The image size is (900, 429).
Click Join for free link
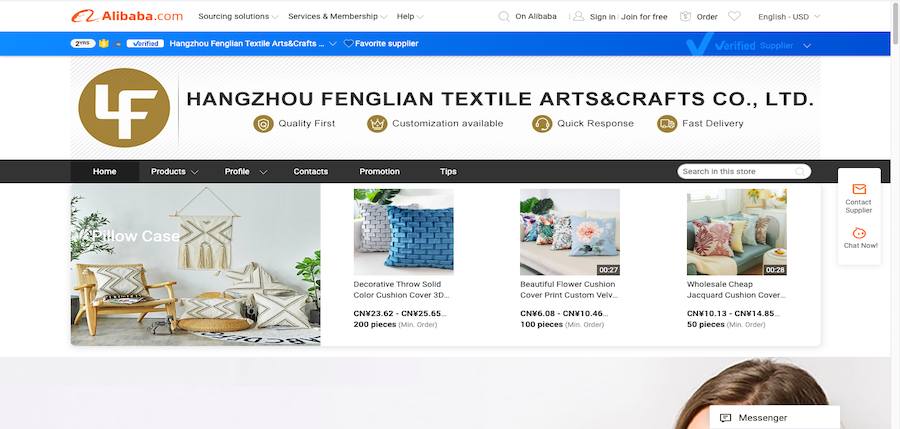pos(644,17)
